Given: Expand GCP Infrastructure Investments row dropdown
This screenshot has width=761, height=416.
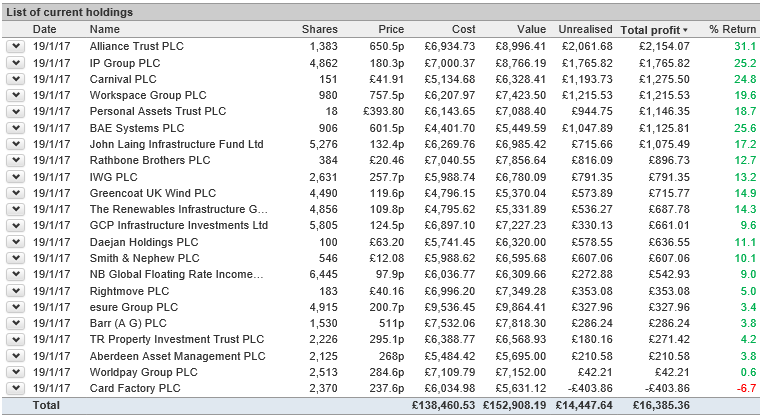Looking at the screenshot, I should pos(16,225).
